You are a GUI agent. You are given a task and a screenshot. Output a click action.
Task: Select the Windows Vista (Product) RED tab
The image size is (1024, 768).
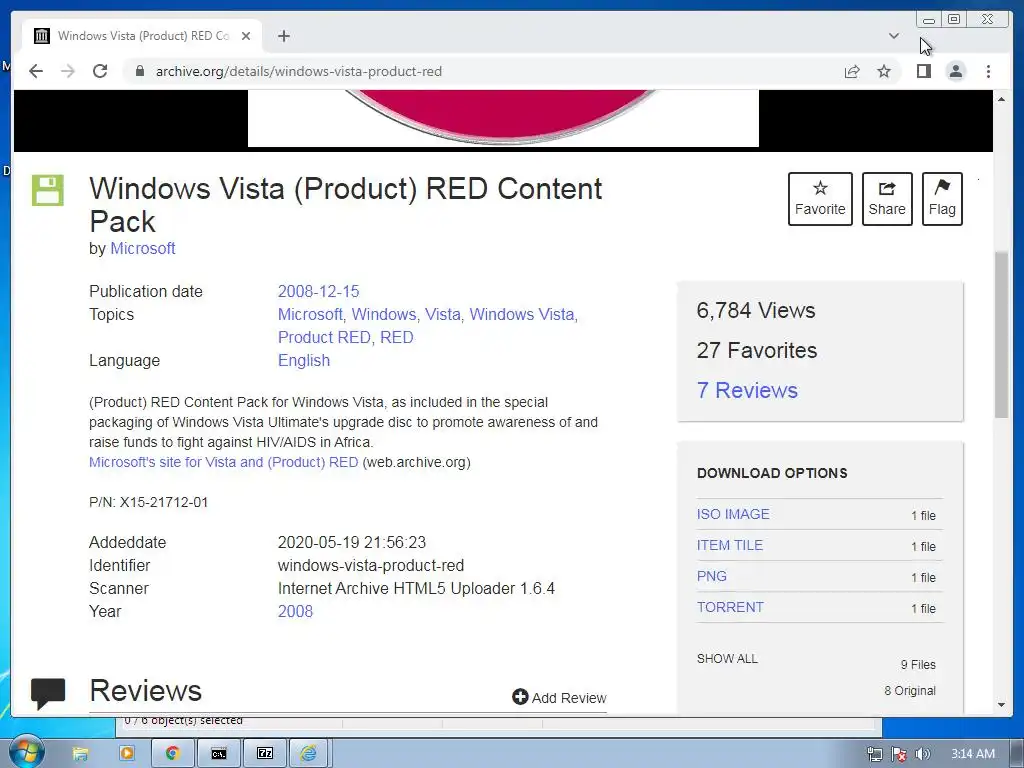click(143, 36)
